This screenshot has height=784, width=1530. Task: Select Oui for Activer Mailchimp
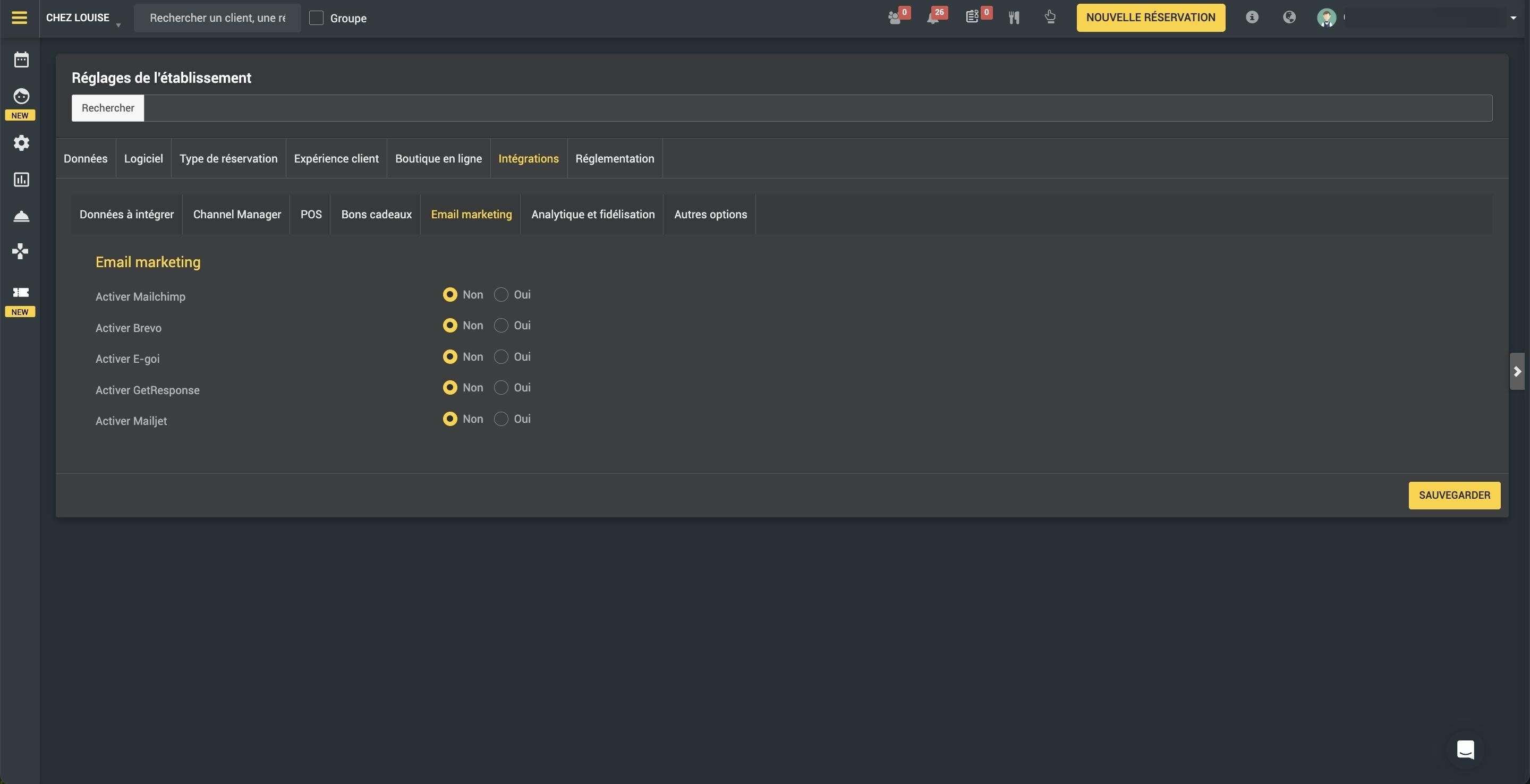point(501,295)
